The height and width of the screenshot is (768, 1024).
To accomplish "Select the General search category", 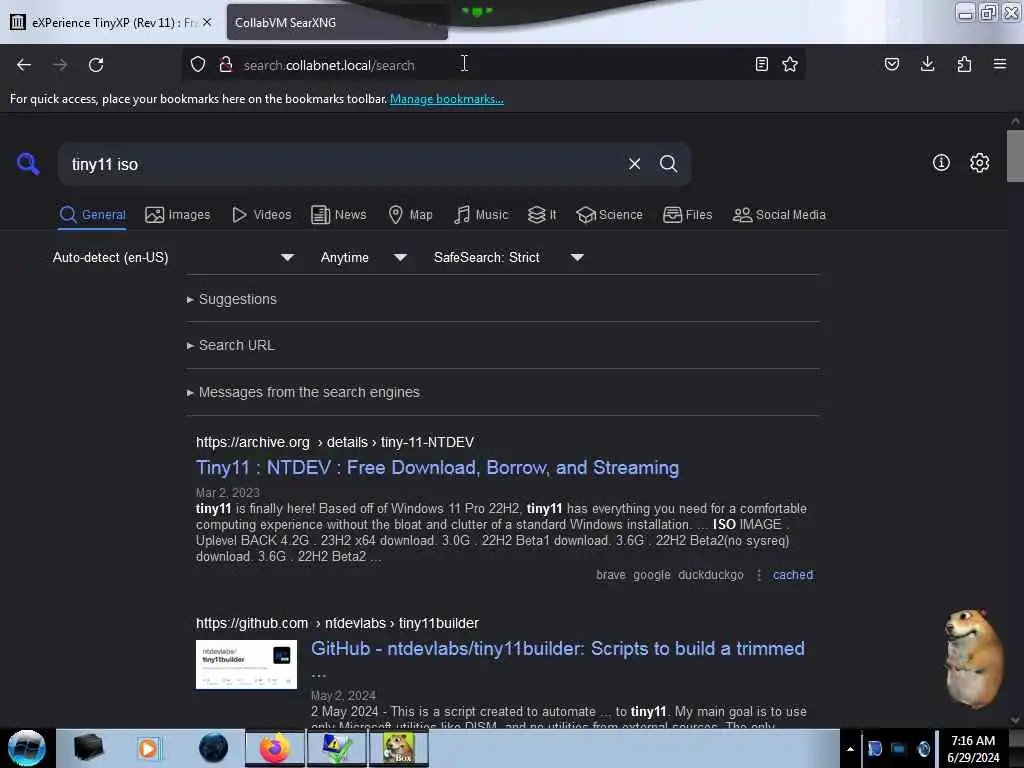I will [93, 215].
